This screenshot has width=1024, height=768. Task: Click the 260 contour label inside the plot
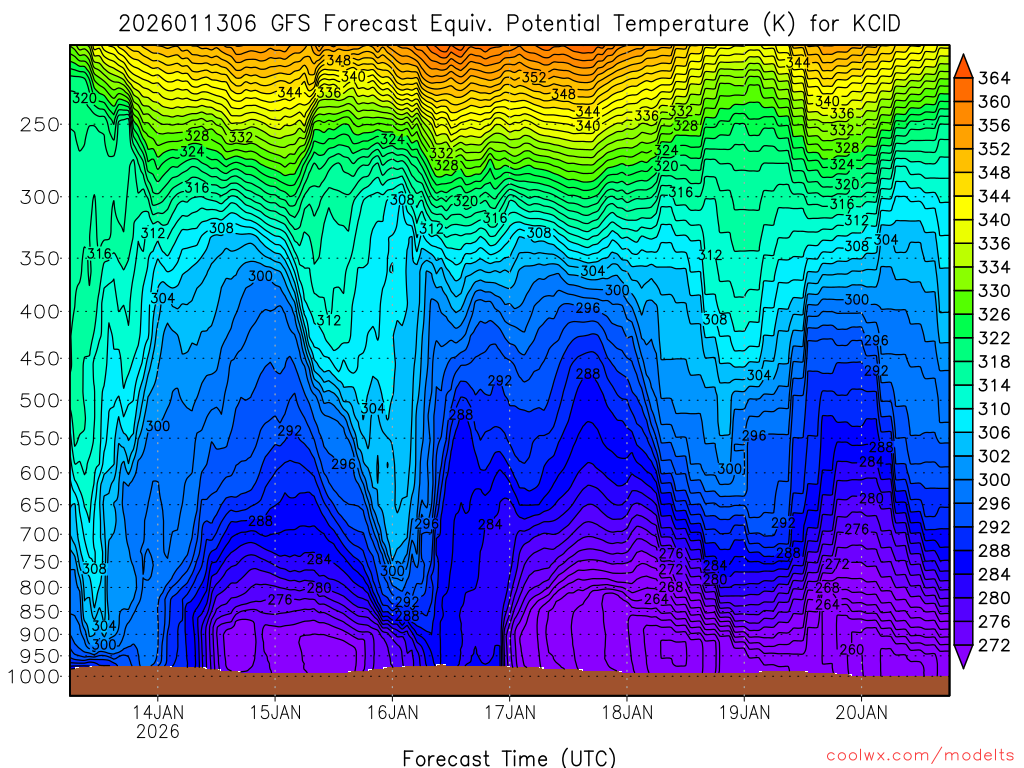coord(852,650)
